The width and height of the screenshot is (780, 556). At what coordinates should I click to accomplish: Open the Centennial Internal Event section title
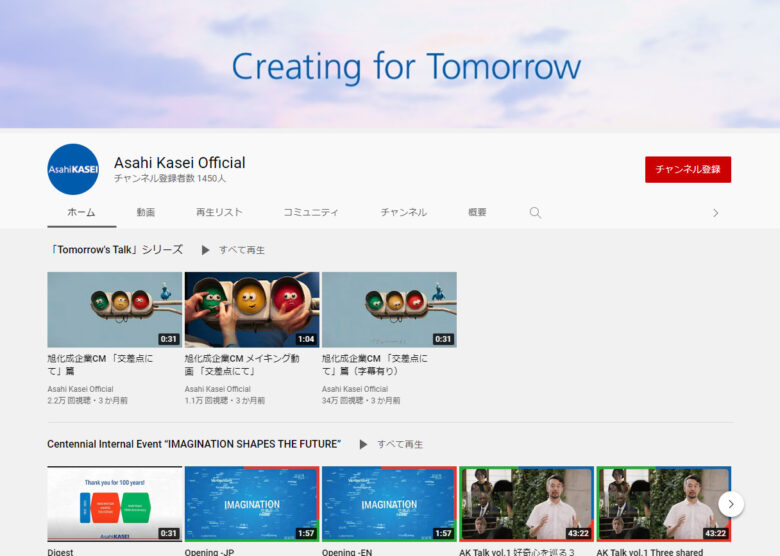194,444
